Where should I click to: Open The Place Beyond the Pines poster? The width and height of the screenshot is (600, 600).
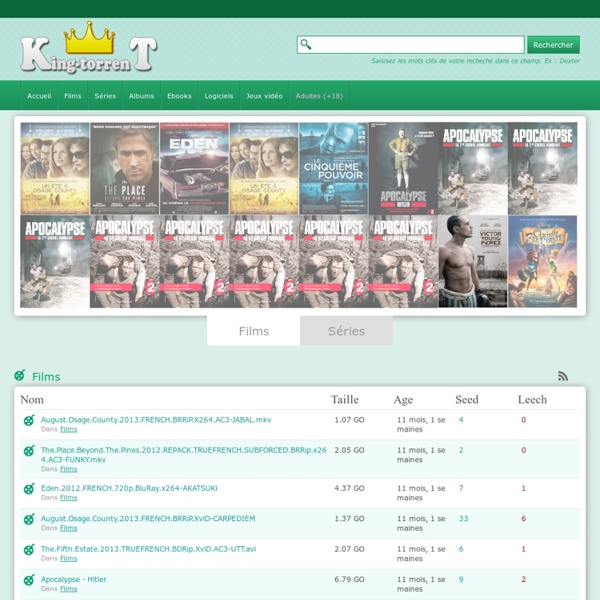[125, 168]
